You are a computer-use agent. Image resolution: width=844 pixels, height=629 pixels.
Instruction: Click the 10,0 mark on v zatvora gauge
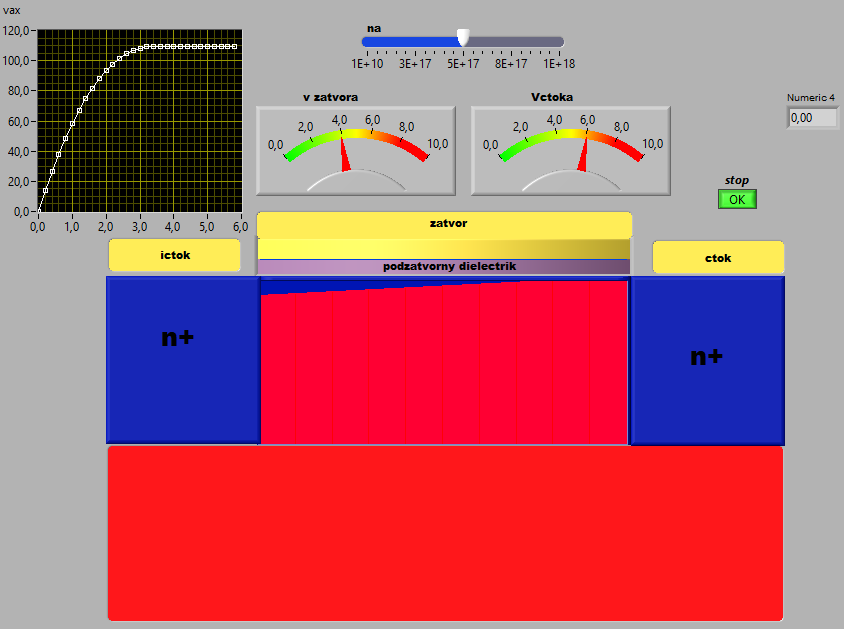pyautogui.click(x=437, y=144)
